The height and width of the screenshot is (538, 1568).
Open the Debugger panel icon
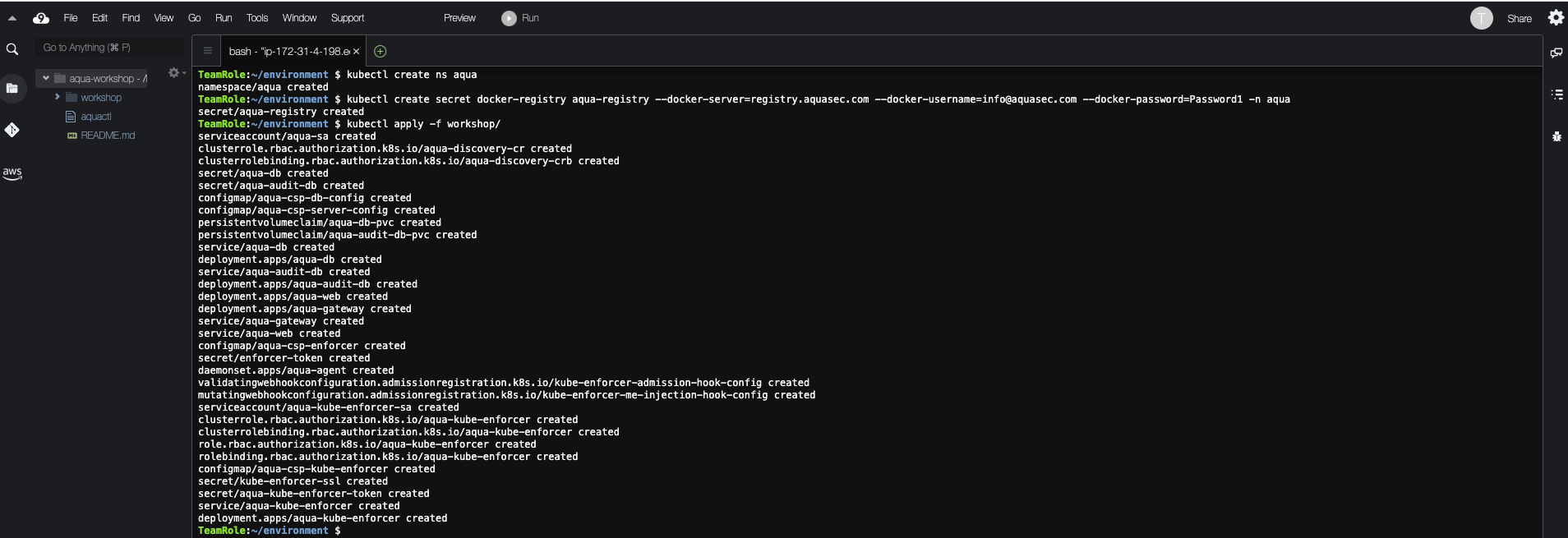coord(1556,136)
